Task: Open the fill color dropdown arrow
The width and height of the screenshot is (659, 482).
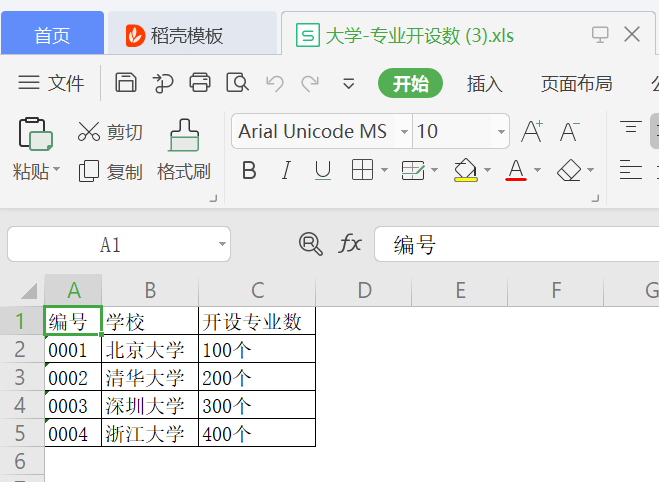Action: pyautogui.click(x=488, y=170)
